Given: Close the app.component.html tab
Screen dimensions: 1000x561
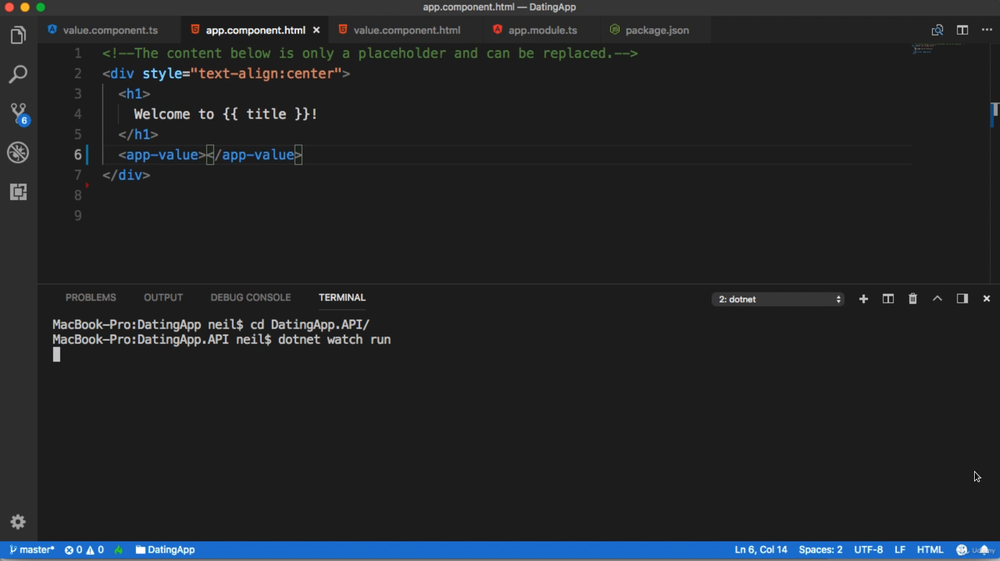Looking at the screenshot, I should [316, 30].
